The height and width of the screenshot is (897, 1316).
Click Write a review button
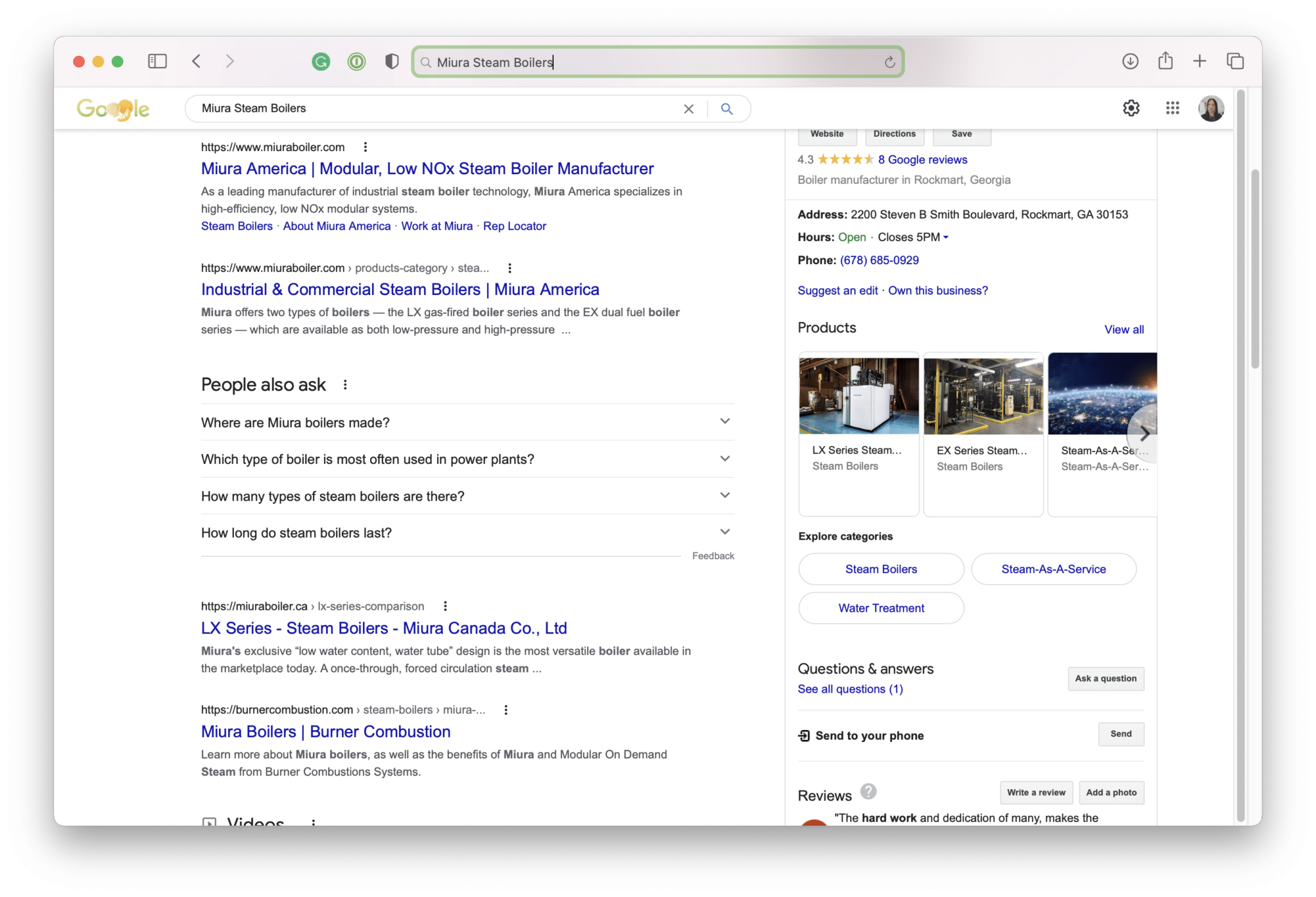click(x=1036, y=792)
